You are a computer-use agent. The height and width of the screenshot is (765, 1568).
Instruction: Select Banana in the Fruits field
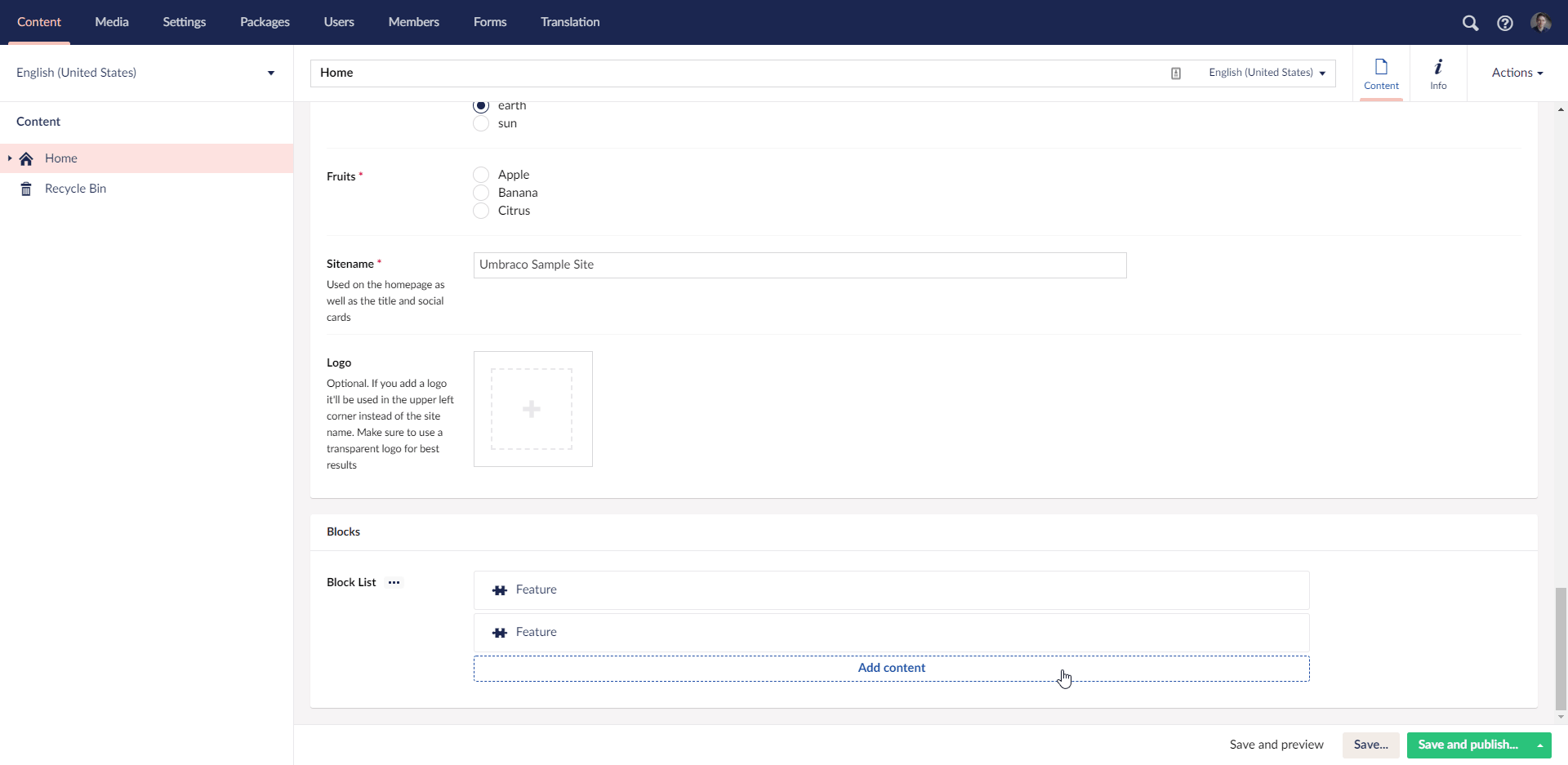(481, 193)
